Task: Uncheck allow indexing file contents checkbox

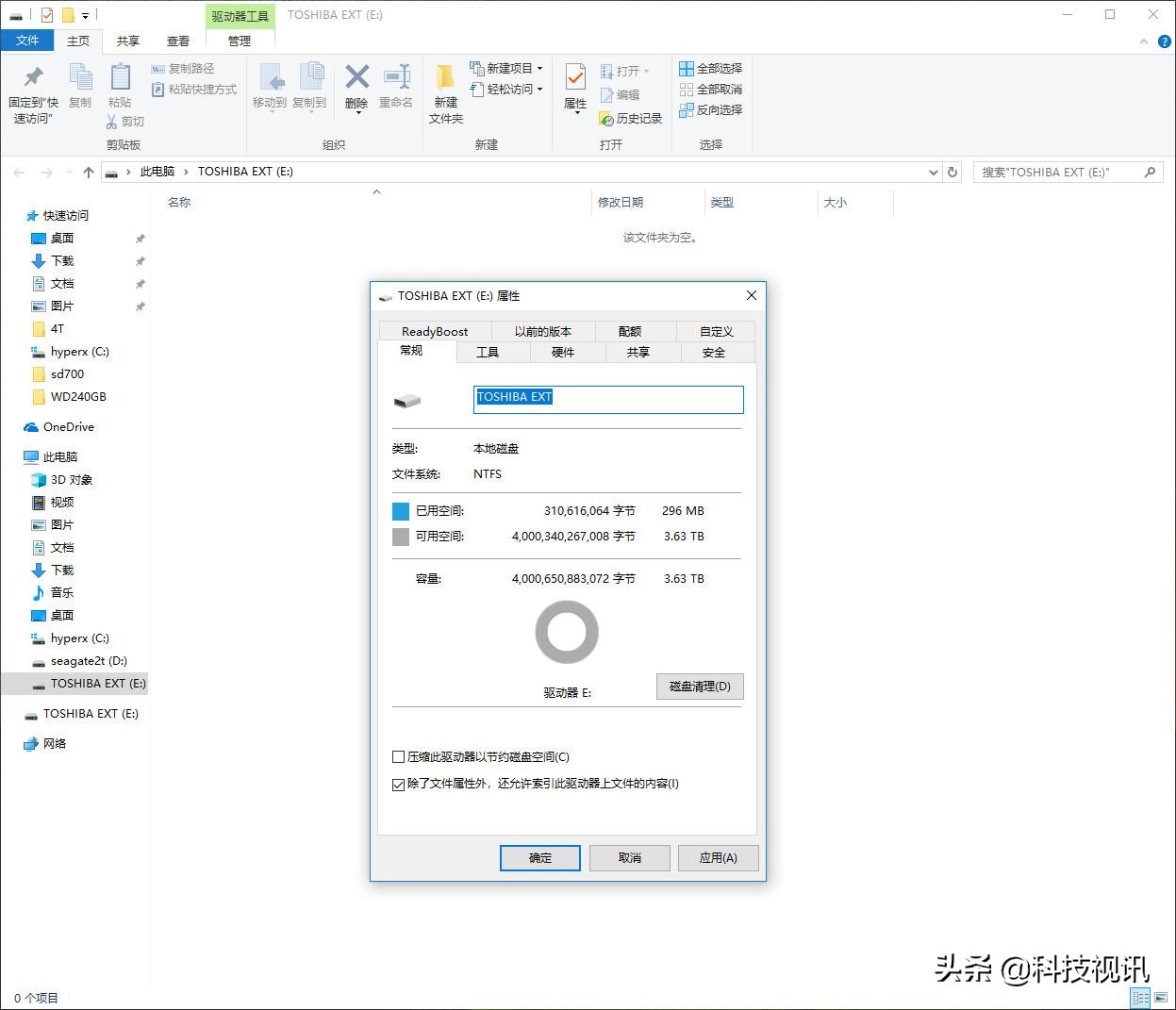Action: pos(398,784)
